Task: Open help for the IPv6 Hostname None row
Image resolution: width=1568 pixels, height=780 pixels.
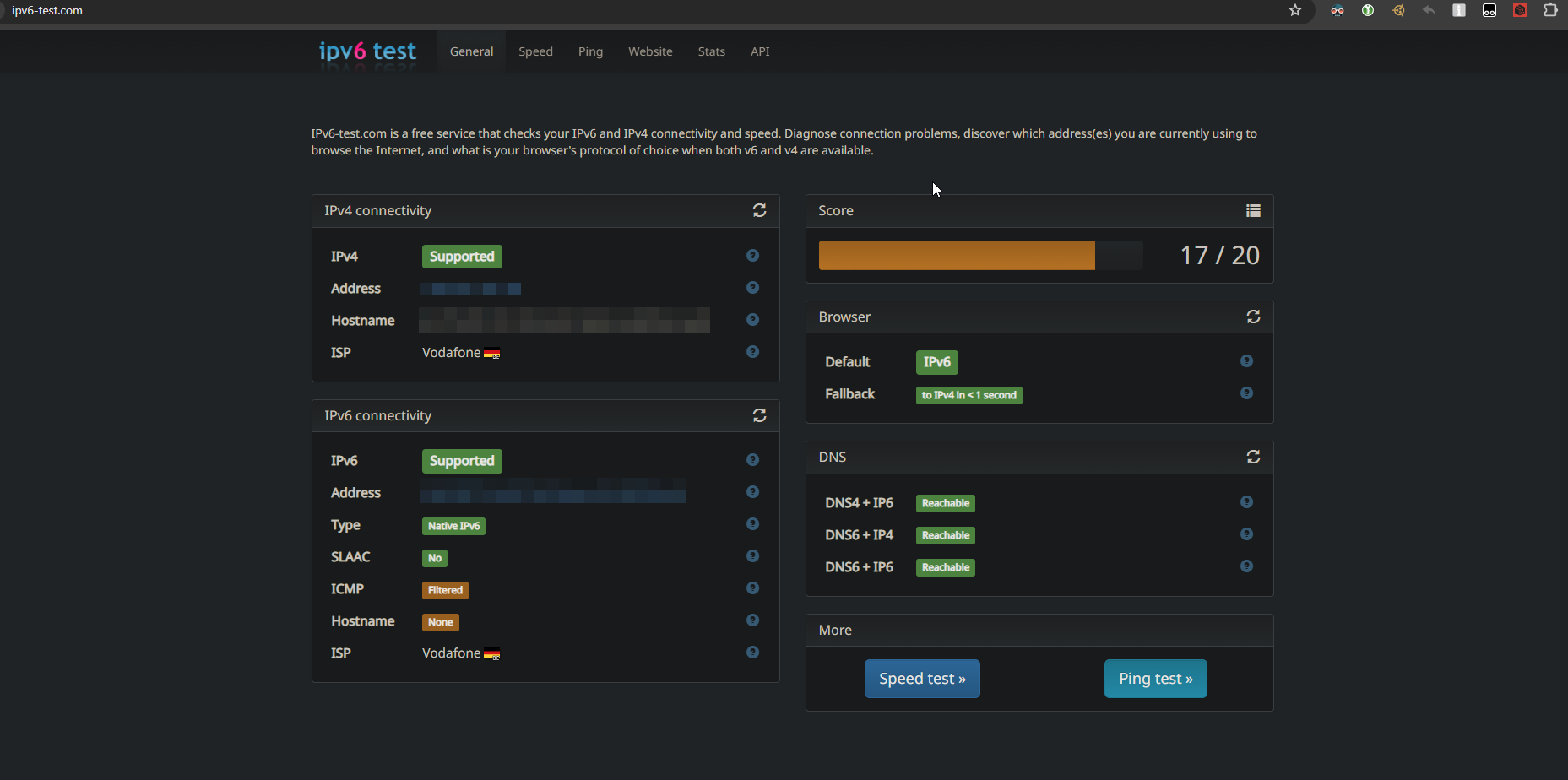Action: pyautogui.click(x=752, y=620)
